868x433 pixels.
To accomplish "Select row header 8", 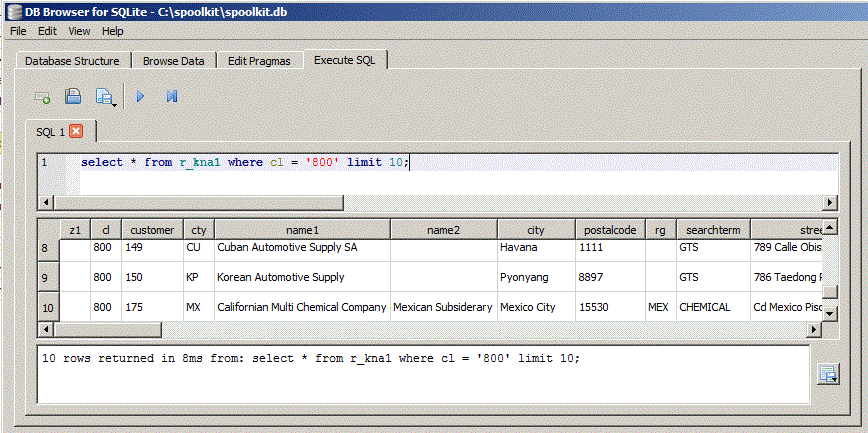I will [49, 249].
